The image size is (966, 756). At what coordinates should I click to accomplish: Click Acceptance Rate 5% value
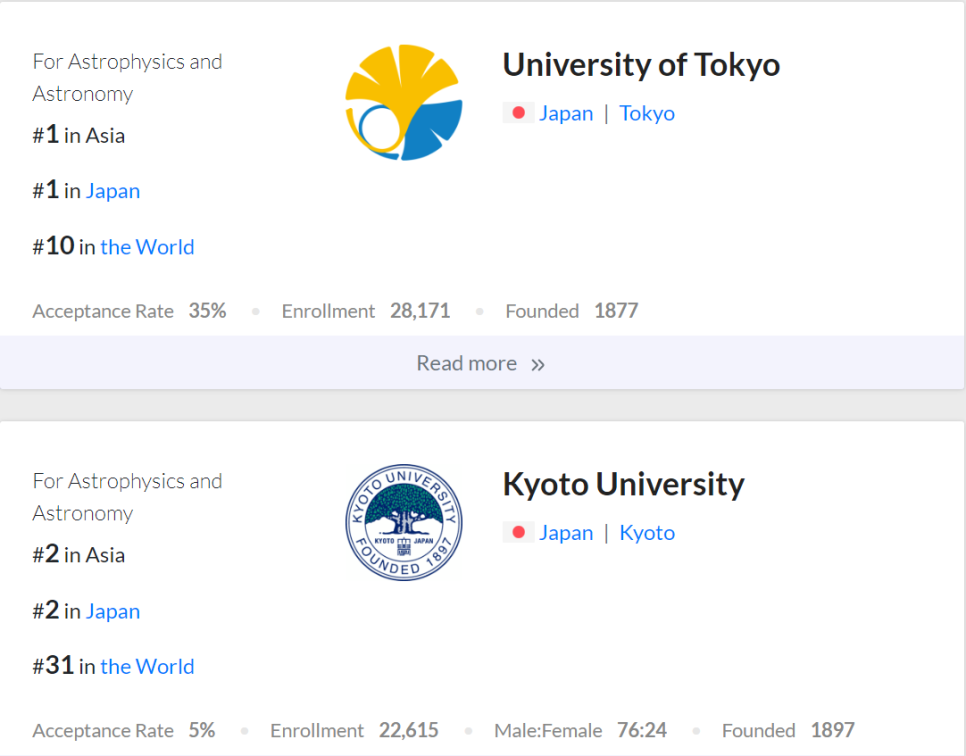(202, 730)
